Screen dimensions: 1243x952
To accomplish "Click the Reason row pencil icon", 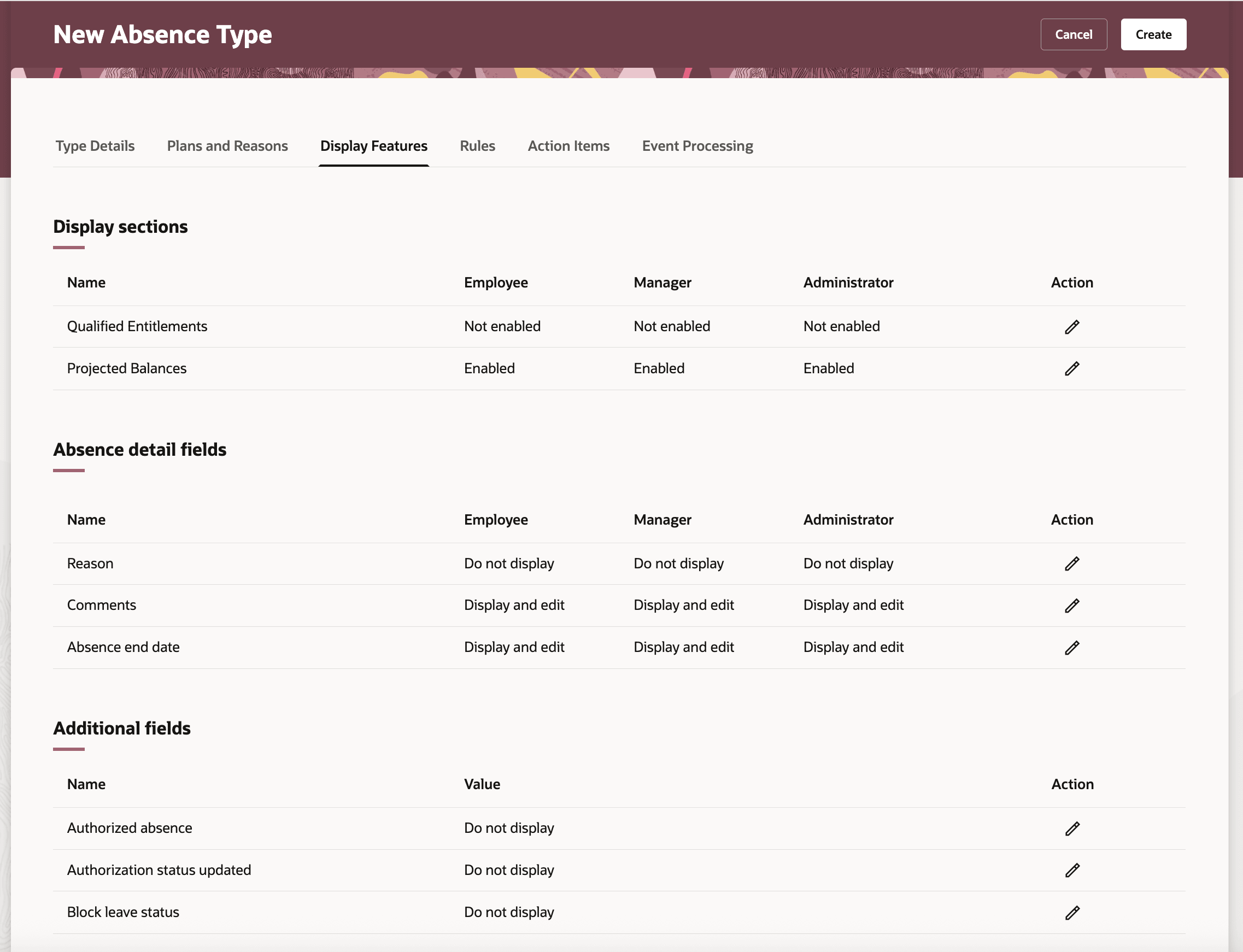I will pos(1071,564).
